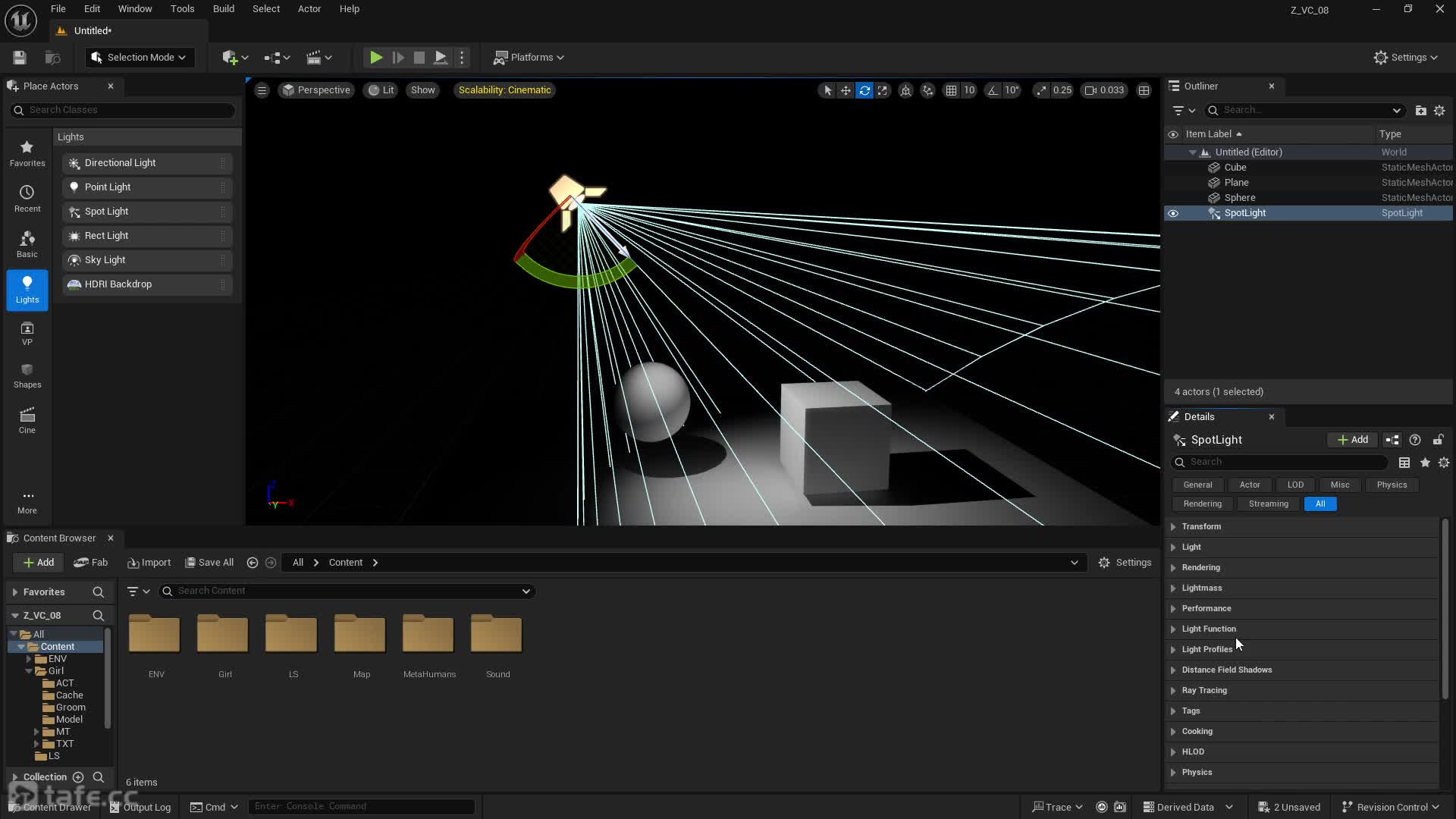Image resolution: width=1456 pixels, height=819 pixels.
Task: Toggle rotation snapping angle icon
Action: [x=993, y=90]
